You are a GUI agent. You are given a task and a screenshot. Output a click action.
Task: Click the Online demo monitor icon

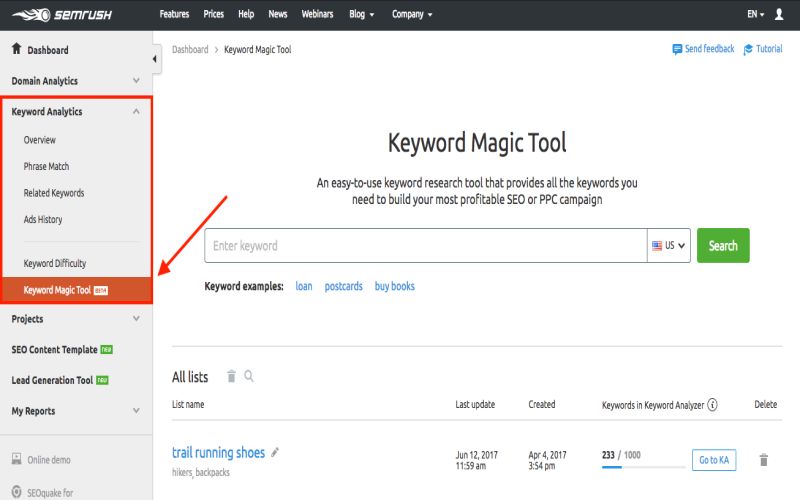coord(17,459)
